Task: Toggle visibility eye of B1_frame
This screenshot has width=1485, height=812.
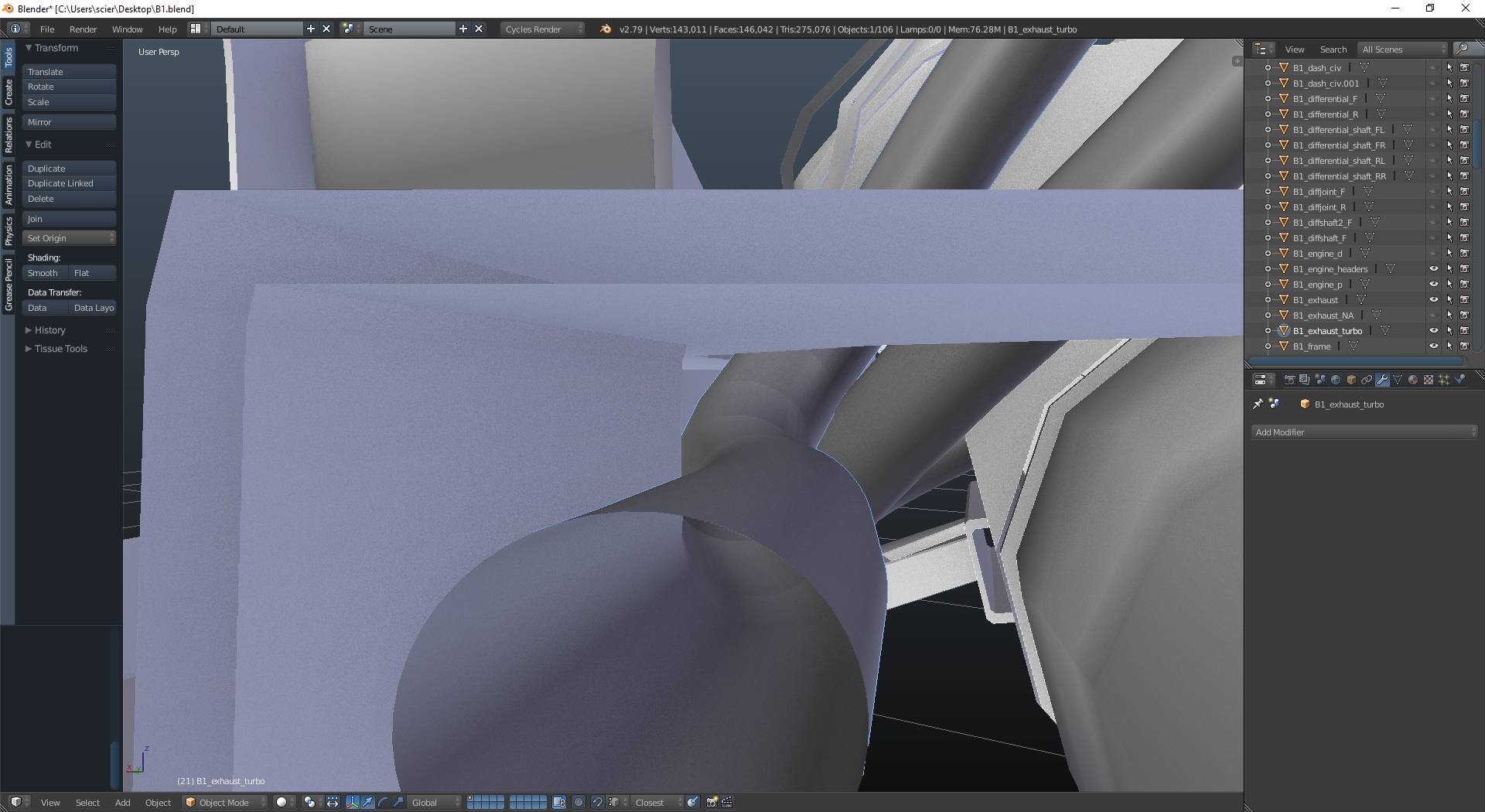Action: click(1433, 346)
